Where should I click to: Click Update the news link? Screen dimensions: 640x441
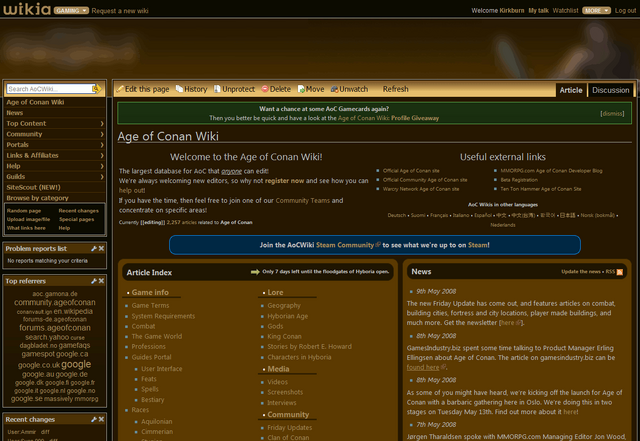pyautogui.click(x=580, y=272)
